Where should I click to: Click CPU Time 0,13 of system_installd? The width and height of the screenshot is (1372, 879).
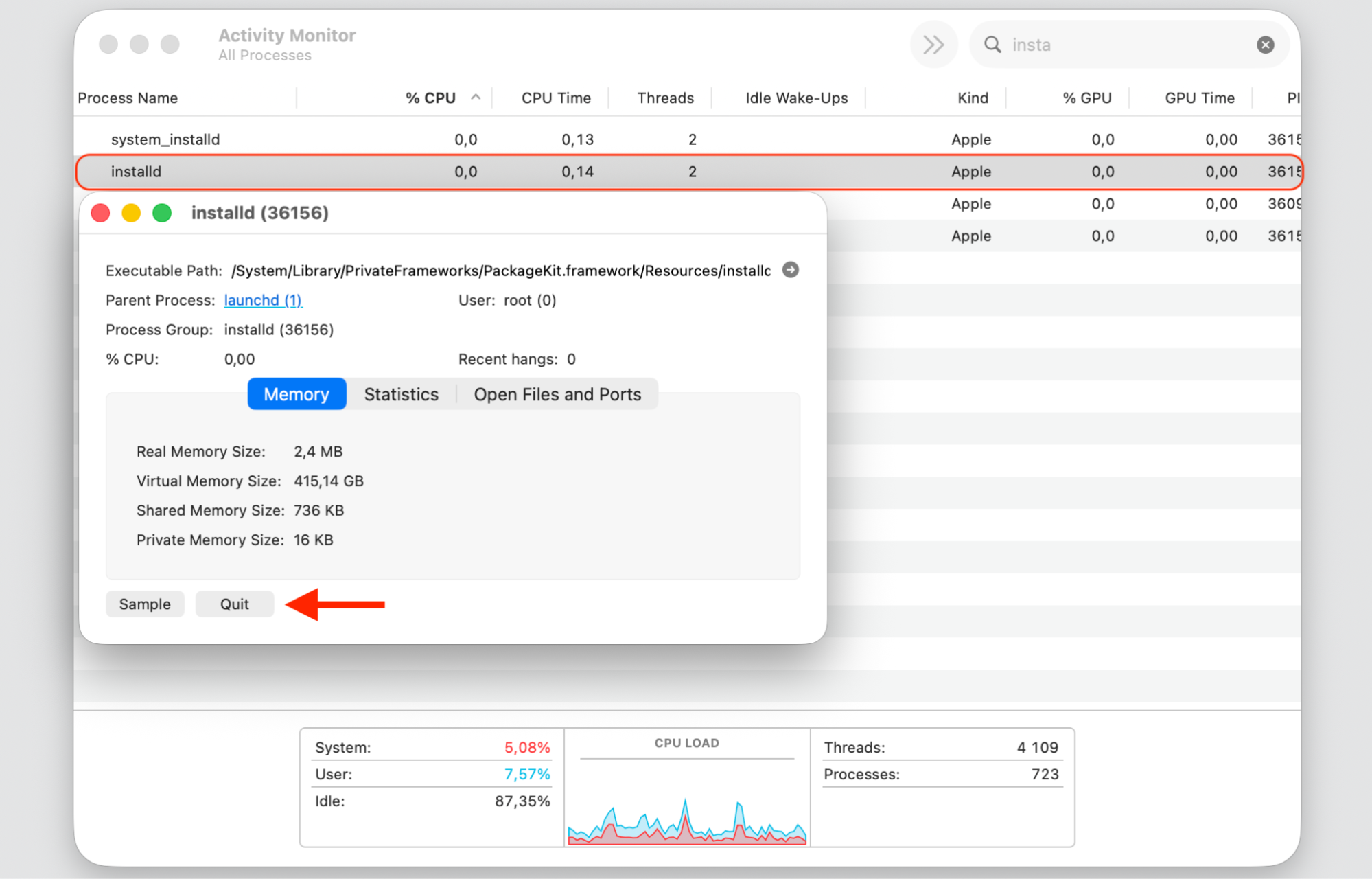click(x=577, y=139)
